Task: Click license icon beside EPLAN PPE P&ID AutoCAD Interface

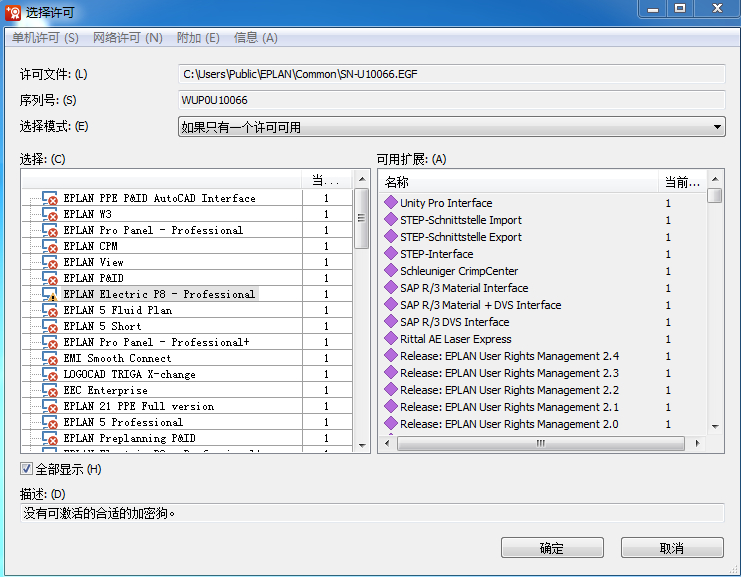Action: coord(50,198)
